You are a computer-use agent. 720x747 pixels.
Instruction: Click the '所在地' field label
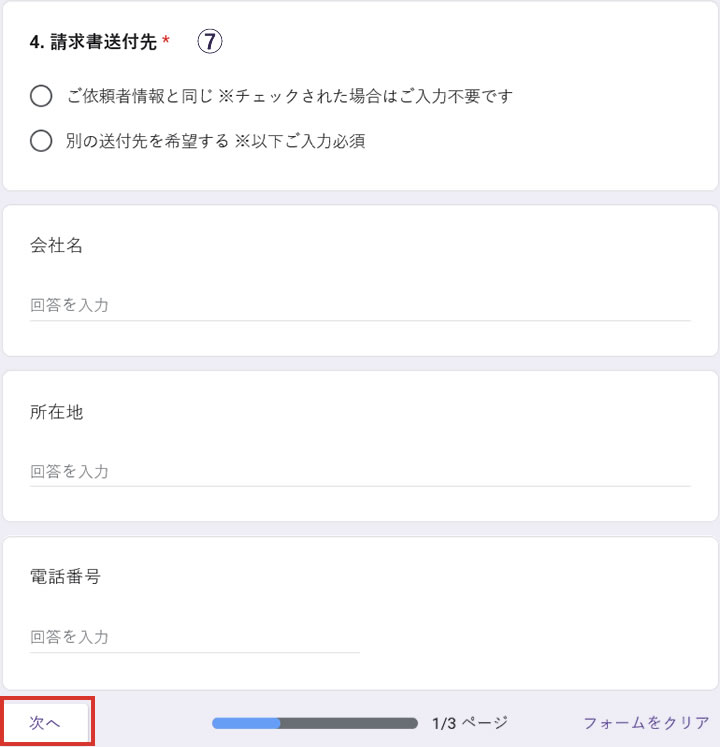pos(57,412)
